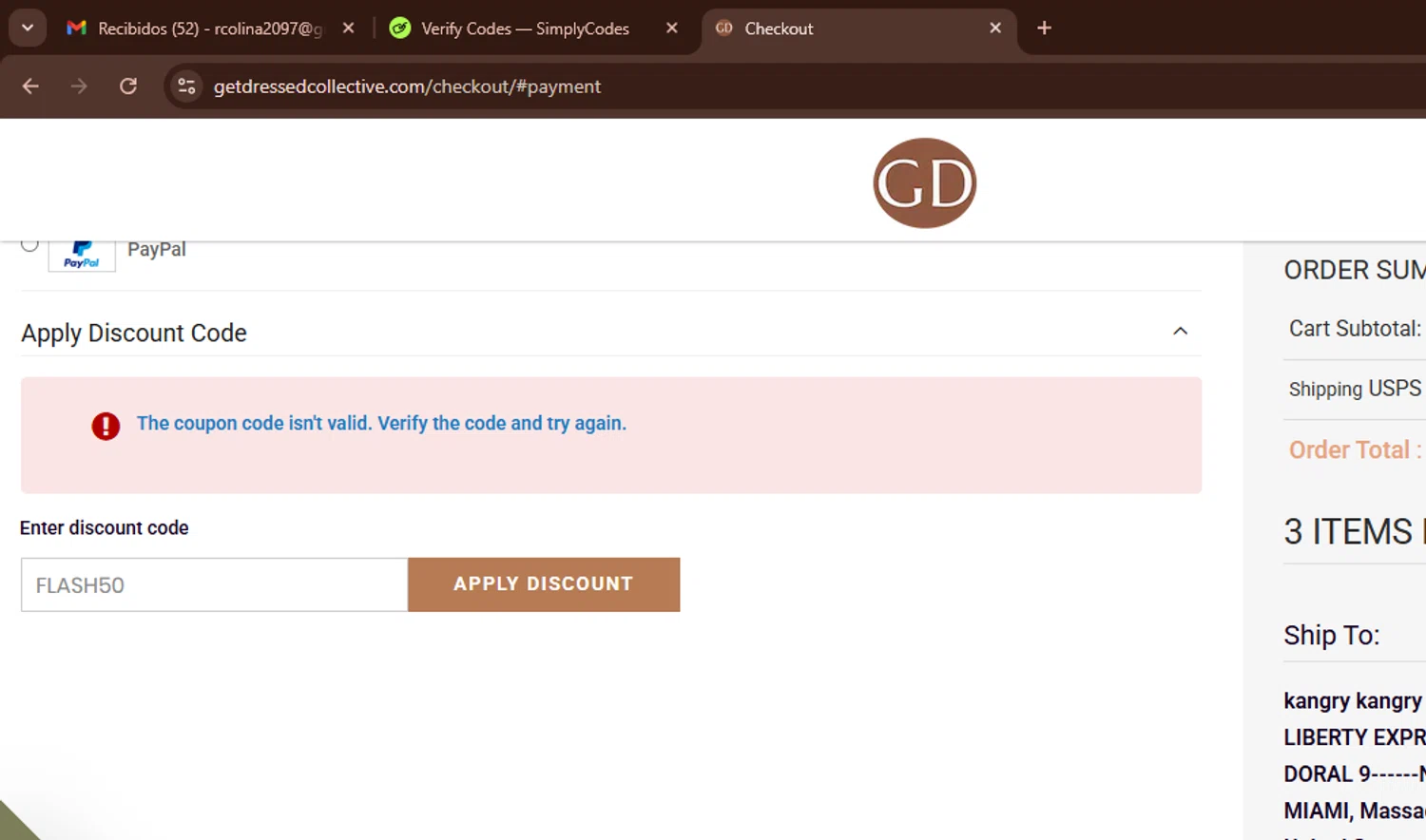Click the PayPal payment label
The height and width of the screenshot is (840, 1426).
pyautogui.click(x=157, y=250)
